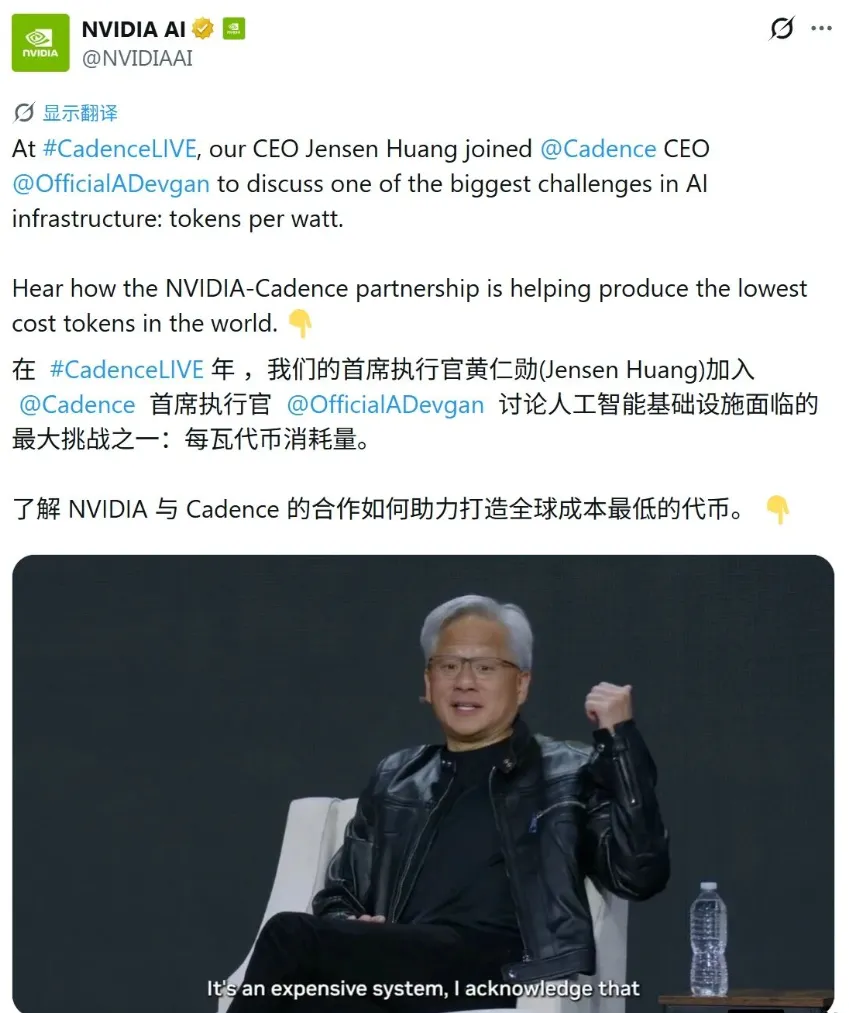Image resolution: width=849 pixels, height=1013 pixels.
Task: Click the translate icon beside 显示翻译
Action: tap(24, 112)
